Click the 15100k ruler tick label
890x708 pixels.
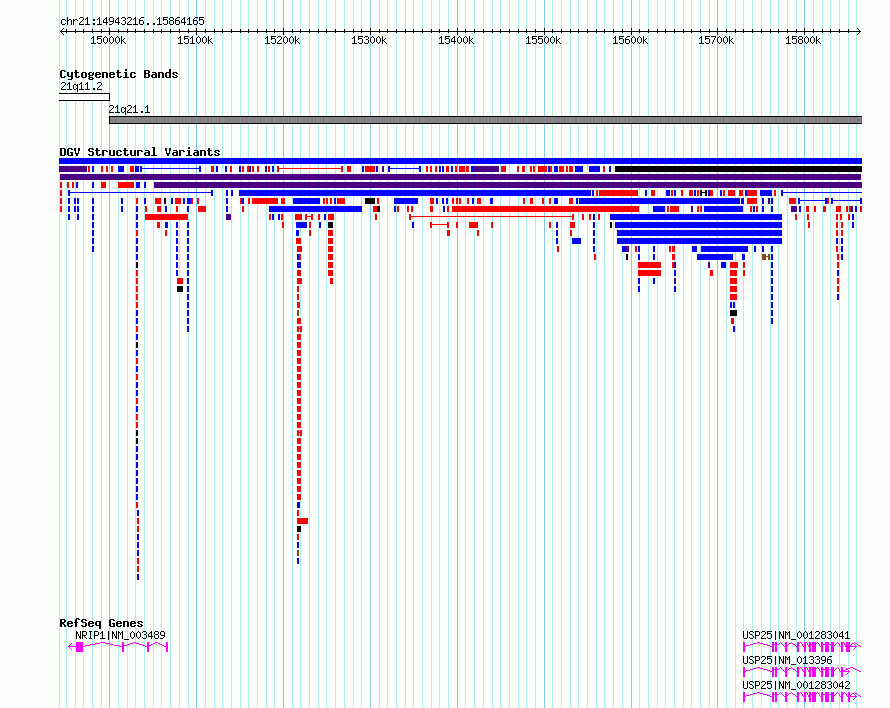coord(195,40)
